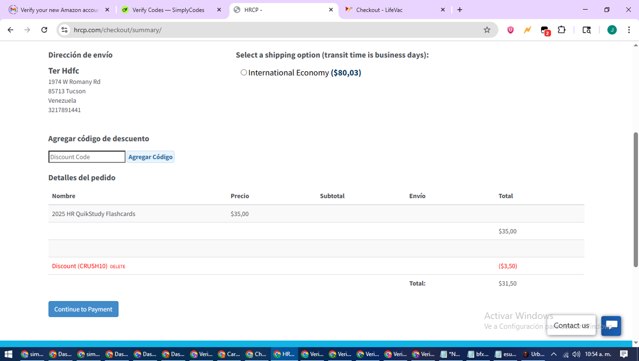This screenshot has height=361, width=639.
Task: Select International Economy shipping option
Action: click(244, 73)
